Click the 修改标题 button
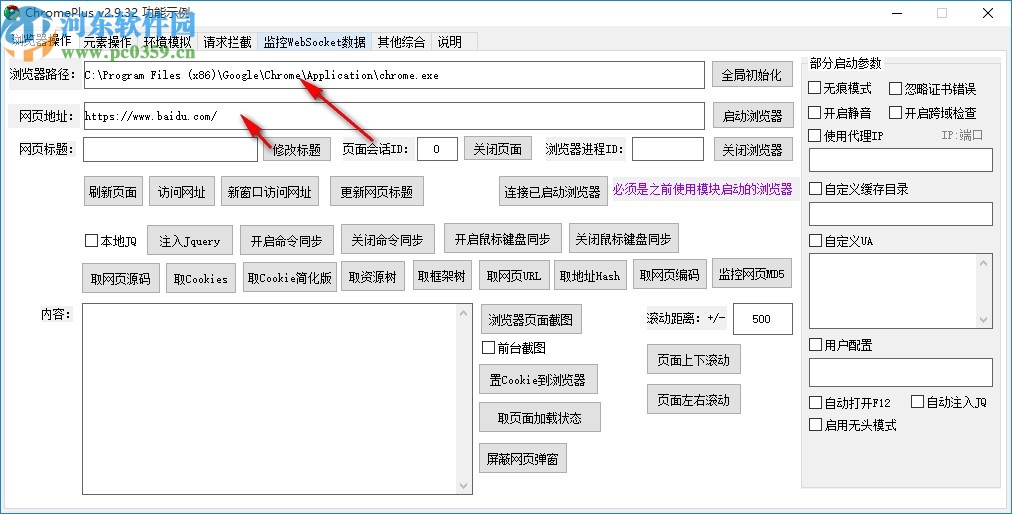Screen dimensions: 1012x514 click(x=297, y=150)
